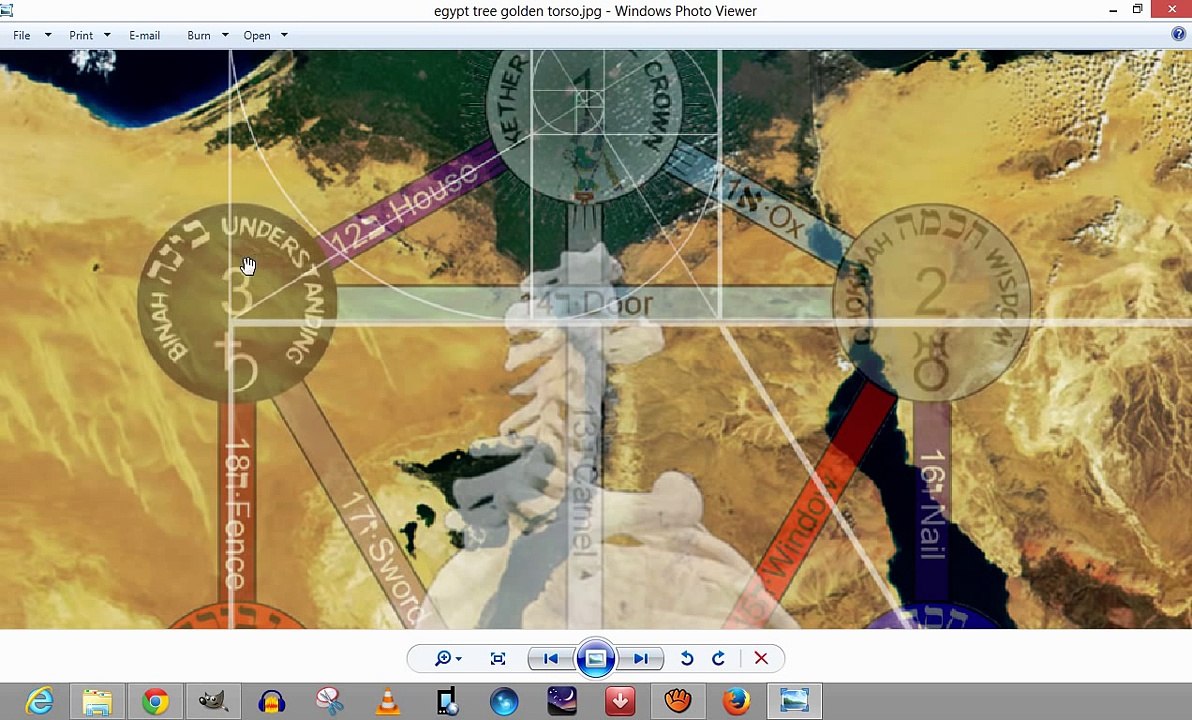The width and height of the screenshot is (1192, 720).
Task: Open the phone device app on taskbar
Action: [446, 701]
